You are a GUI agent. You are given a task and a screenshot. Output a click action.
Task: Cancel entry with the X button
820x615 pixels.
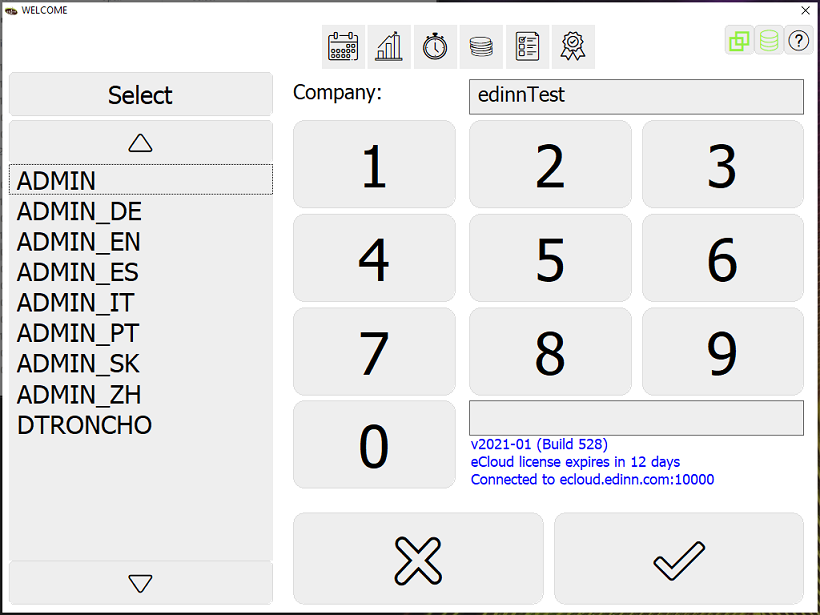pos(418,560)
